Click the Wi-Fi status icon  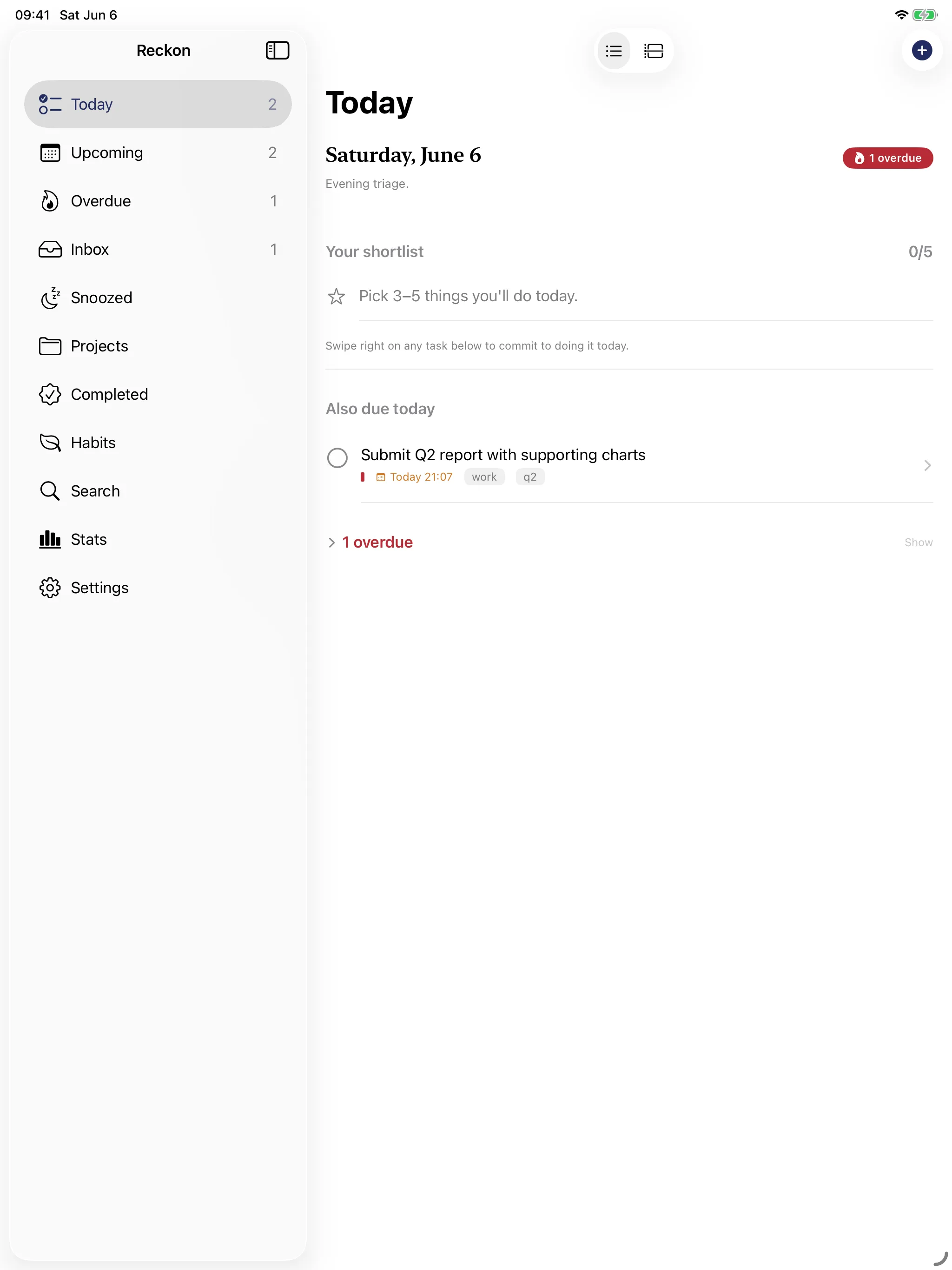(x=901, y=15)
